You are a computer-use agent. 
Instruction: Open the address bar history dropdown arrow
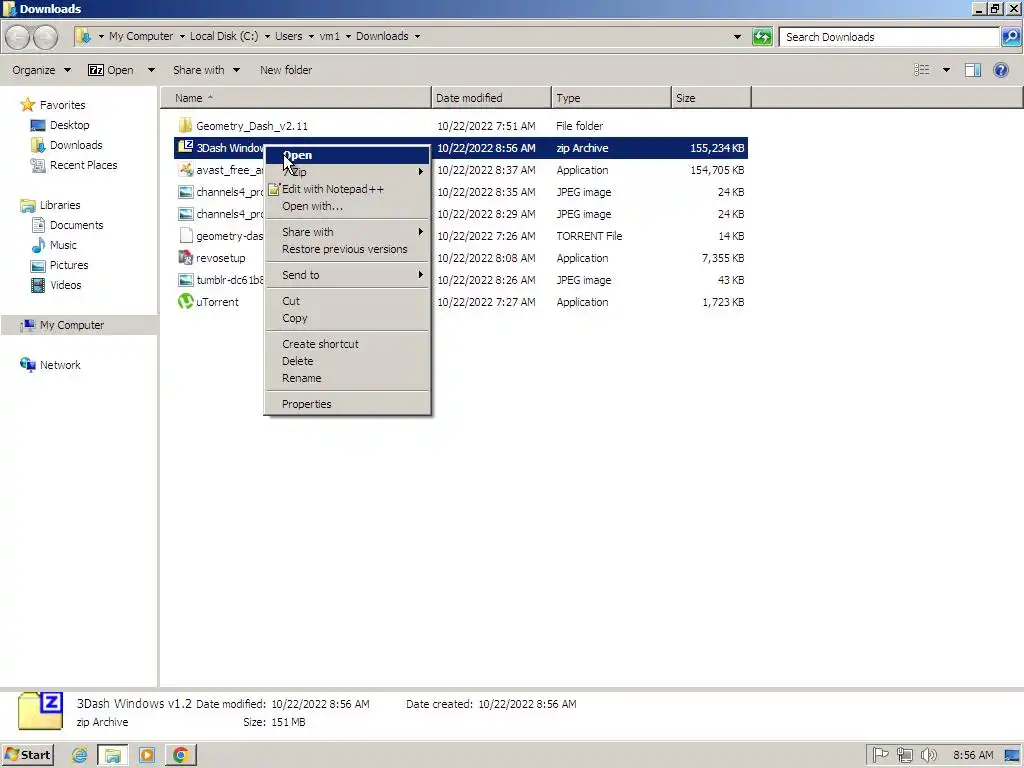pos(737,37)
